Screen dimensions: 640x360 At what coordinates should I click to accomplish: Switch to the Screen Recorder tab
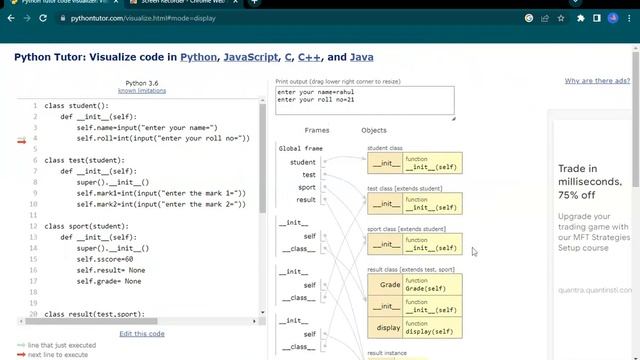(x=184, y=2)
